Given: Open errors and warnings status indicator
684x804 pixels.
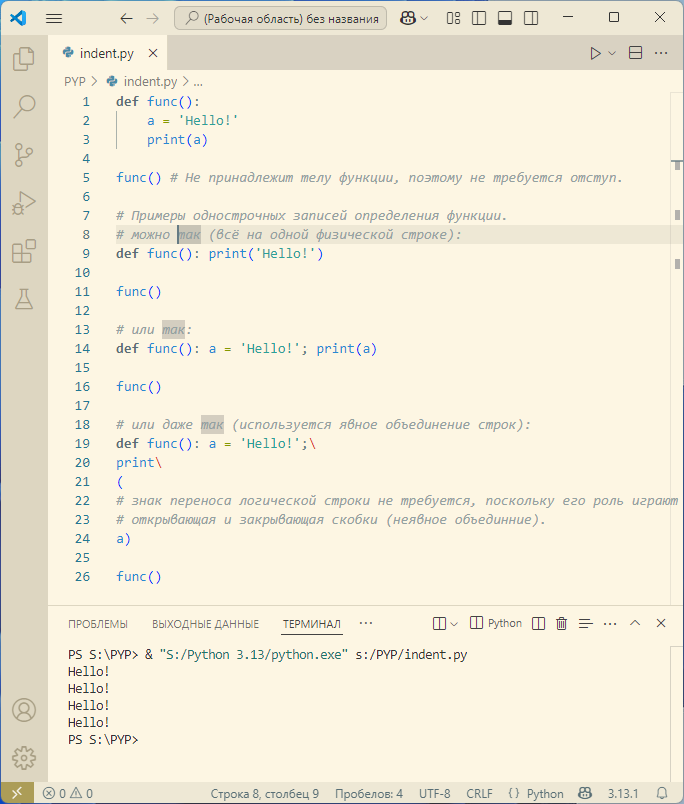Looking at the screenshot, I should [68, 793].
